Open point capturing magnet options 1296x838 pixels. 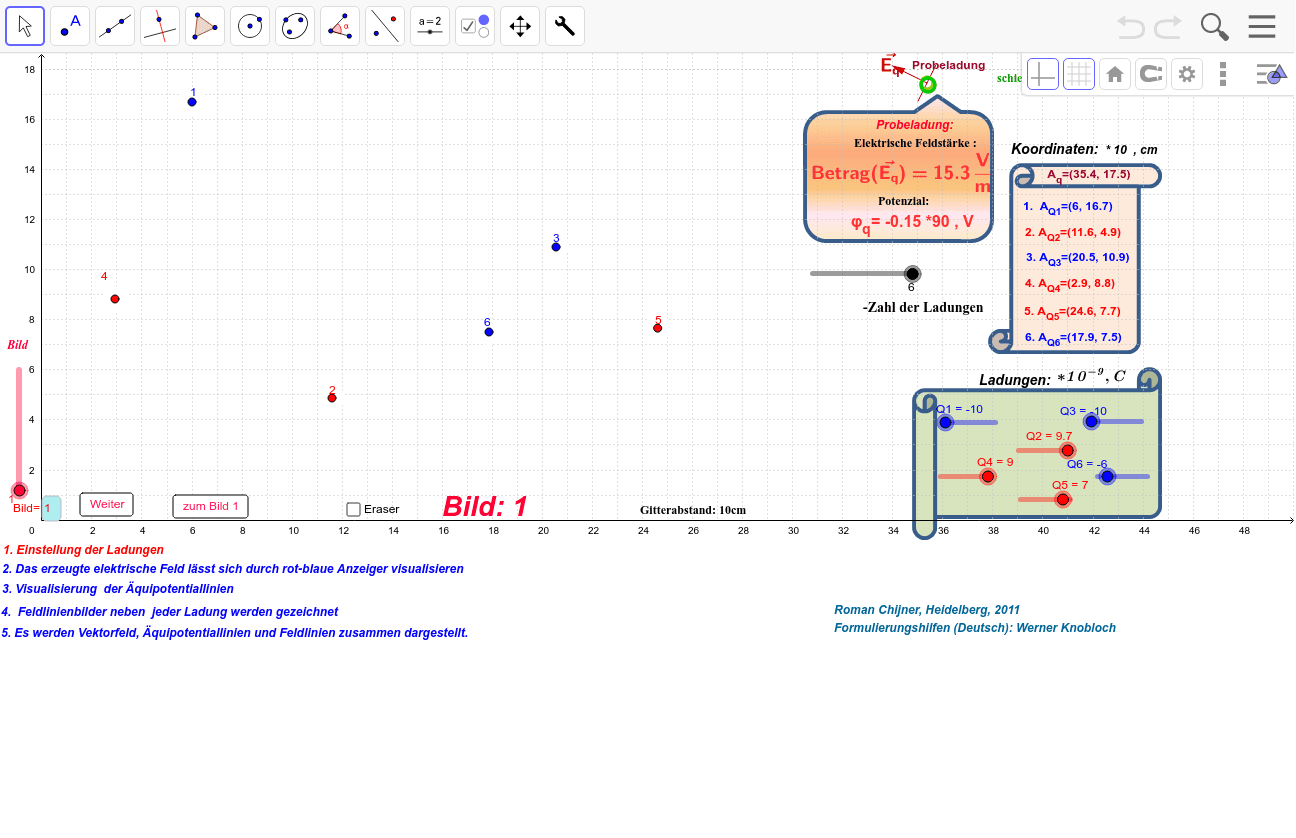(1151, 74)
